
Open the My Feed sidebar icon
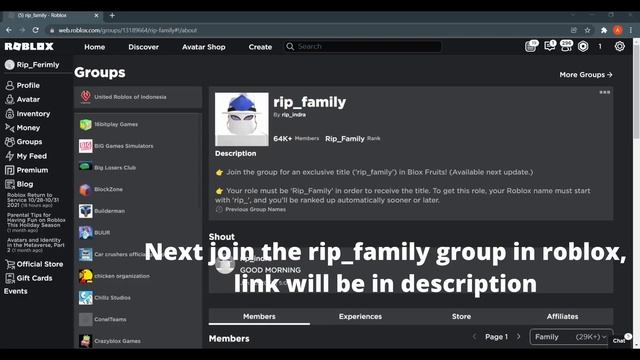pyautogui.click(x=9, y=156)
